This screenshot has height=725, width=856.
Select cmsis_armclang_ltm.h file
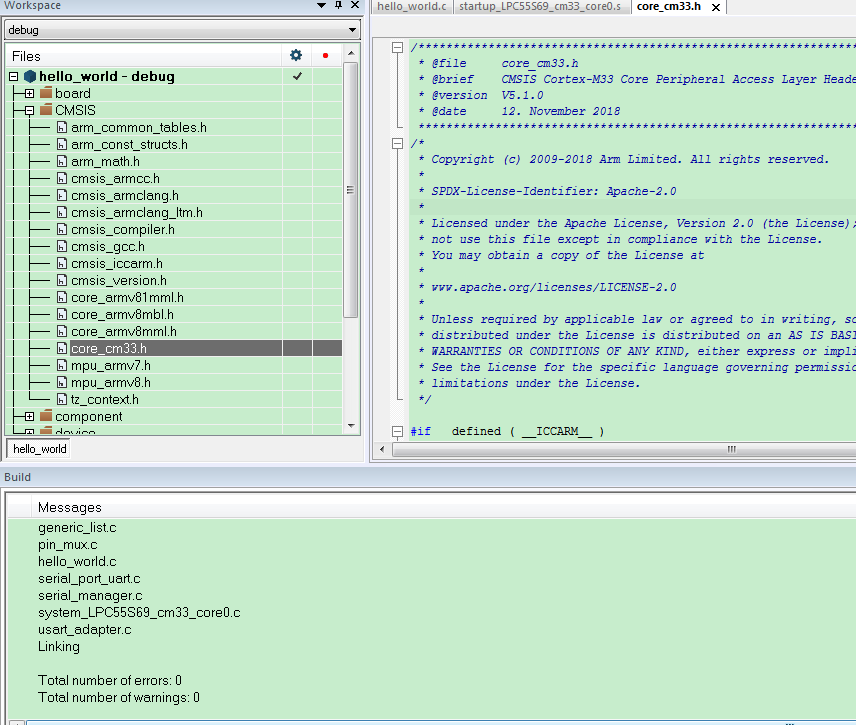pos(137,212)
